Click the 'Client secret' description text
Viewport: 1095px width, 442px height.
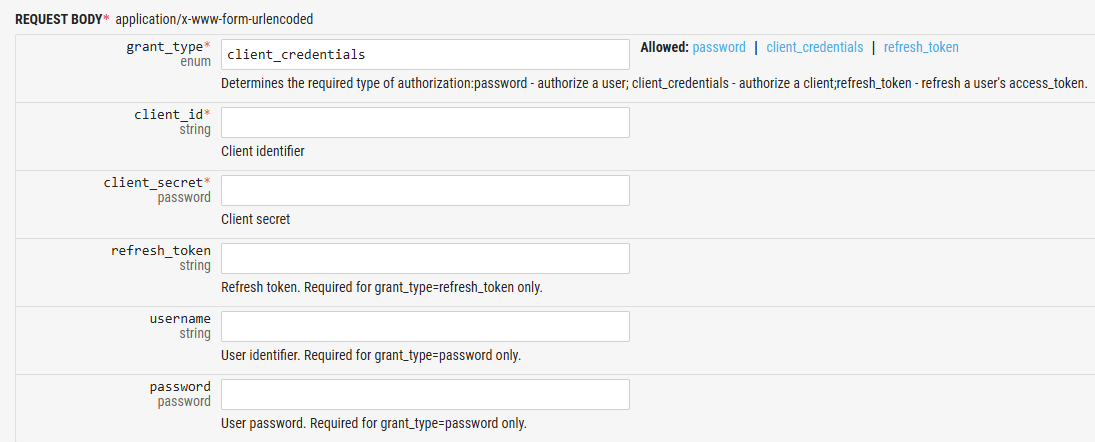(255, 219)
